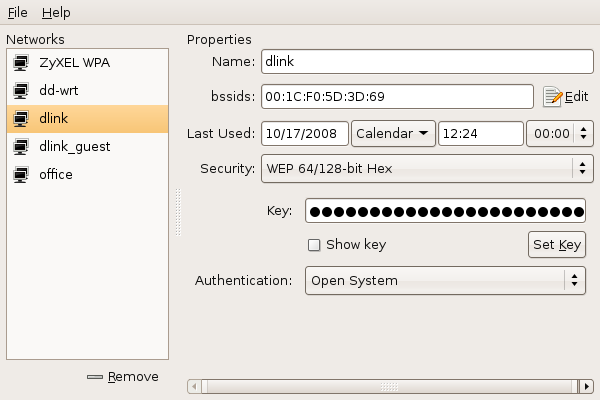Click the Edit bssids pencil icon

(x=553, y=96)
